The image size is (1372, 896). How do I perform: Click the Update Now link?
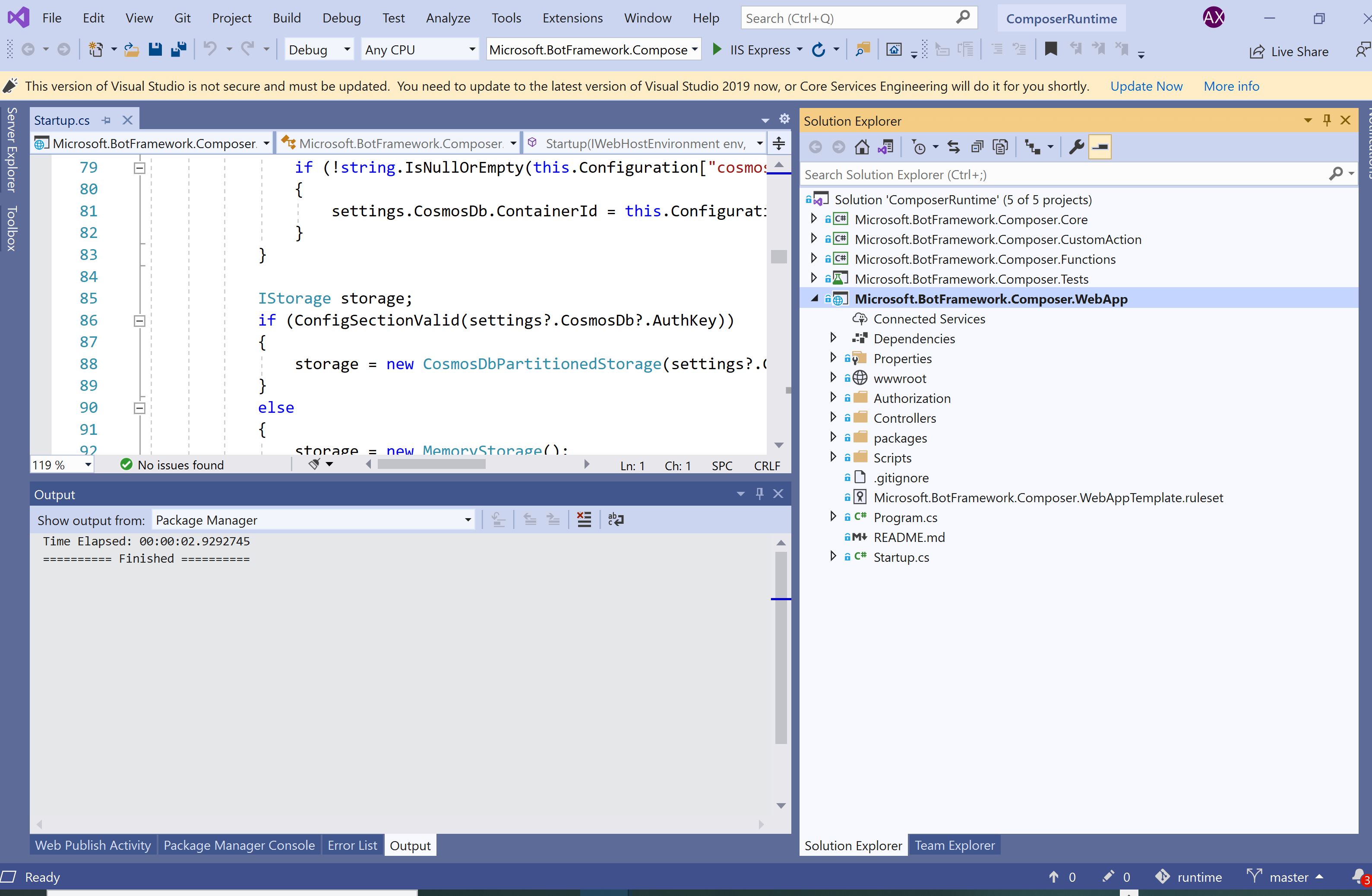click(x=1146, y=86)
